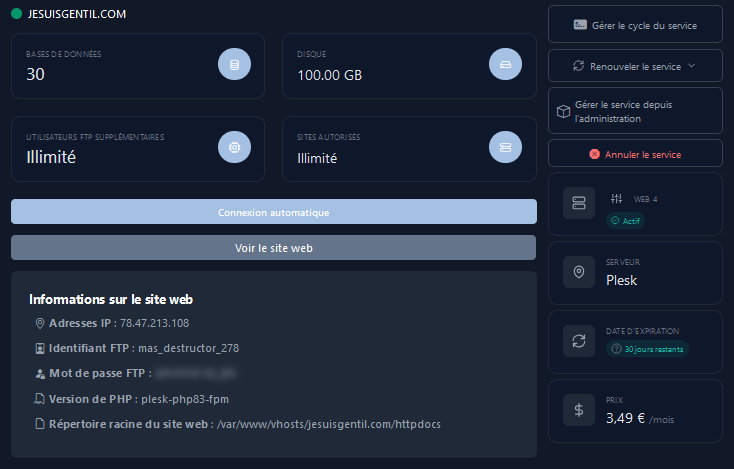Open Gérer le service depuis l'administration
This screenshot has height=469, width=734.
[635, 110]
